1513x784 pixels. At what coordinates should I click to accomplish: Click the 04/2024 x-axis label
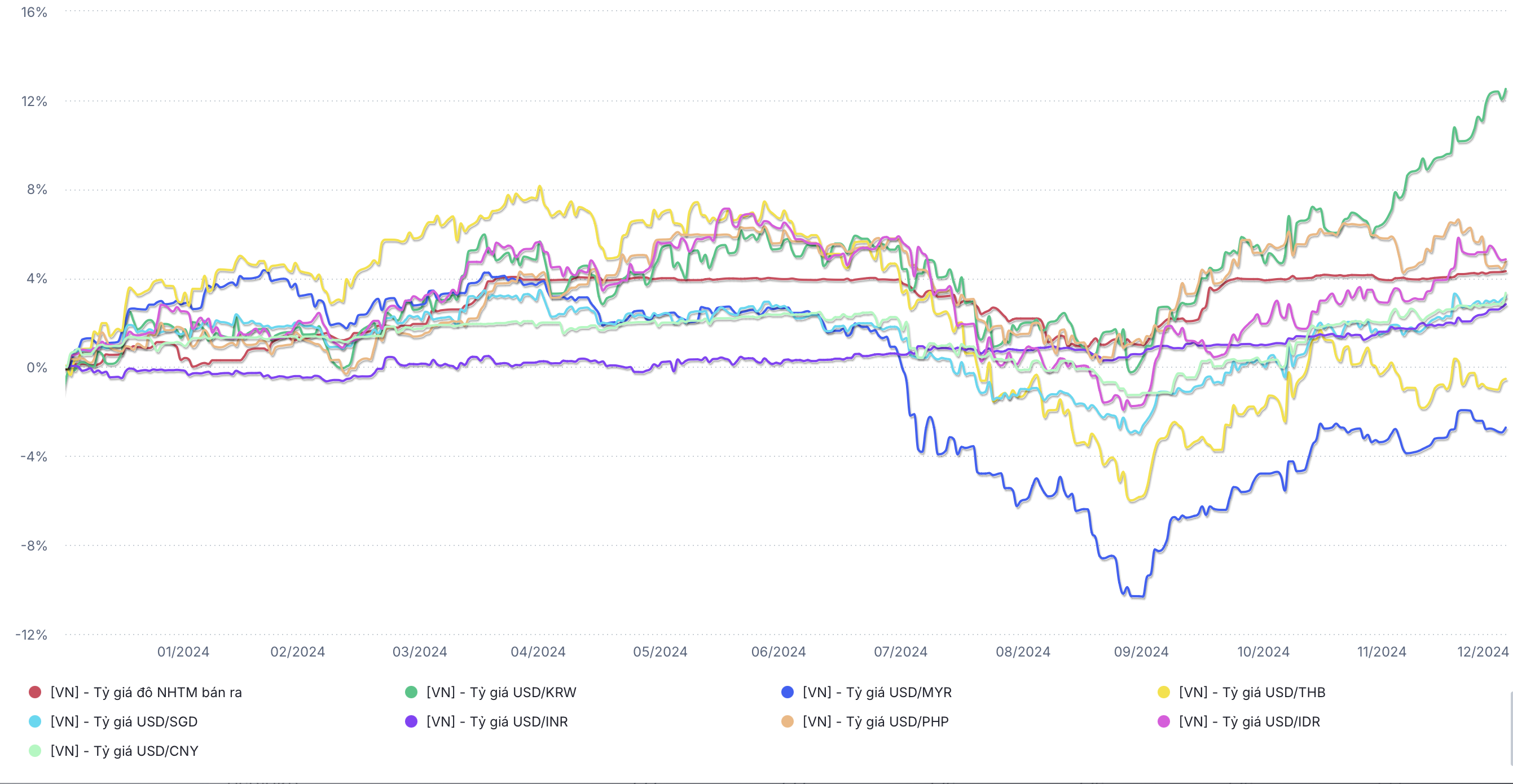pos(538,652)
